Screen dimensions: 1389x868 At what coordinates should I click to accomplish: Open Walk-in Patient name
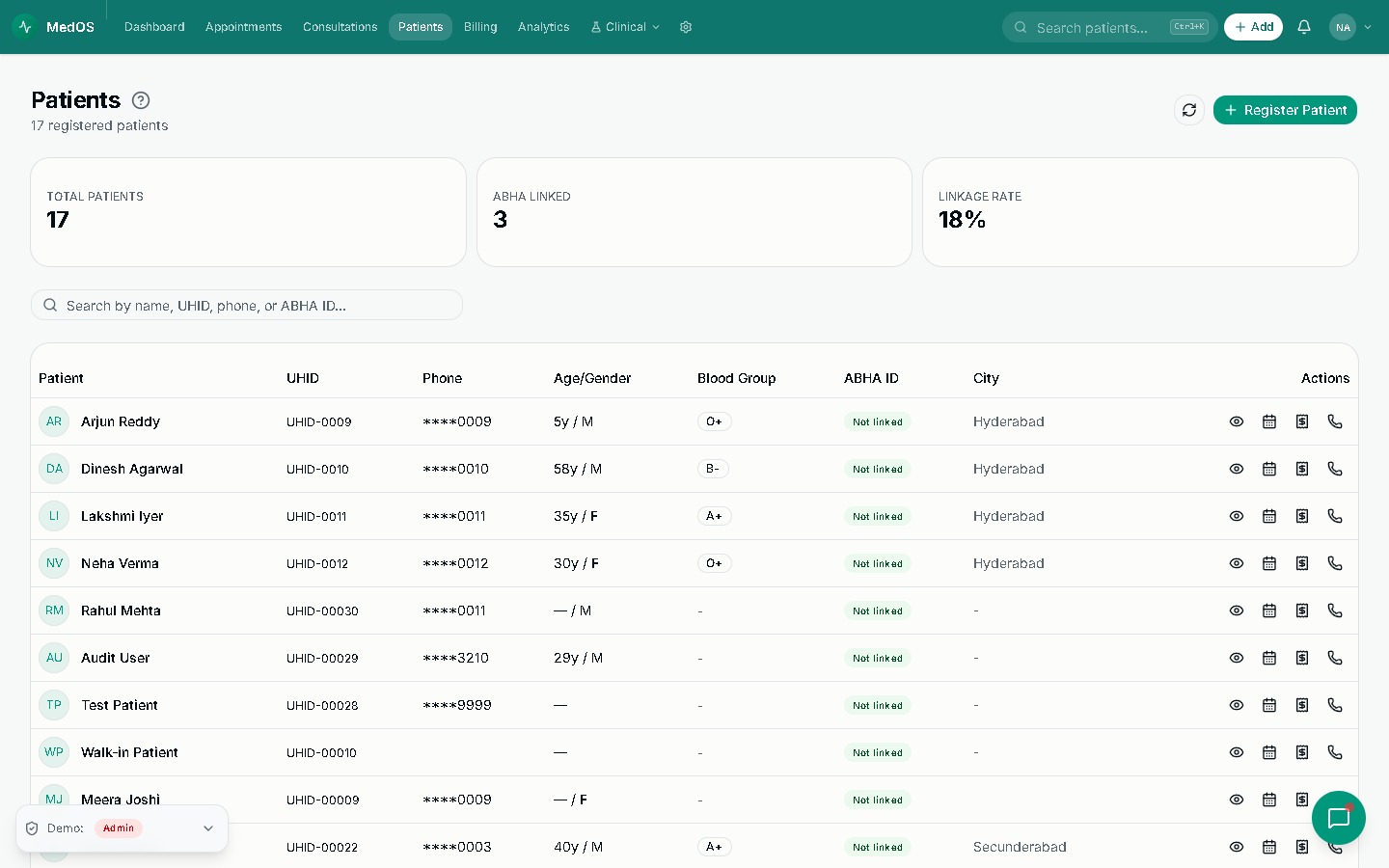129,752
